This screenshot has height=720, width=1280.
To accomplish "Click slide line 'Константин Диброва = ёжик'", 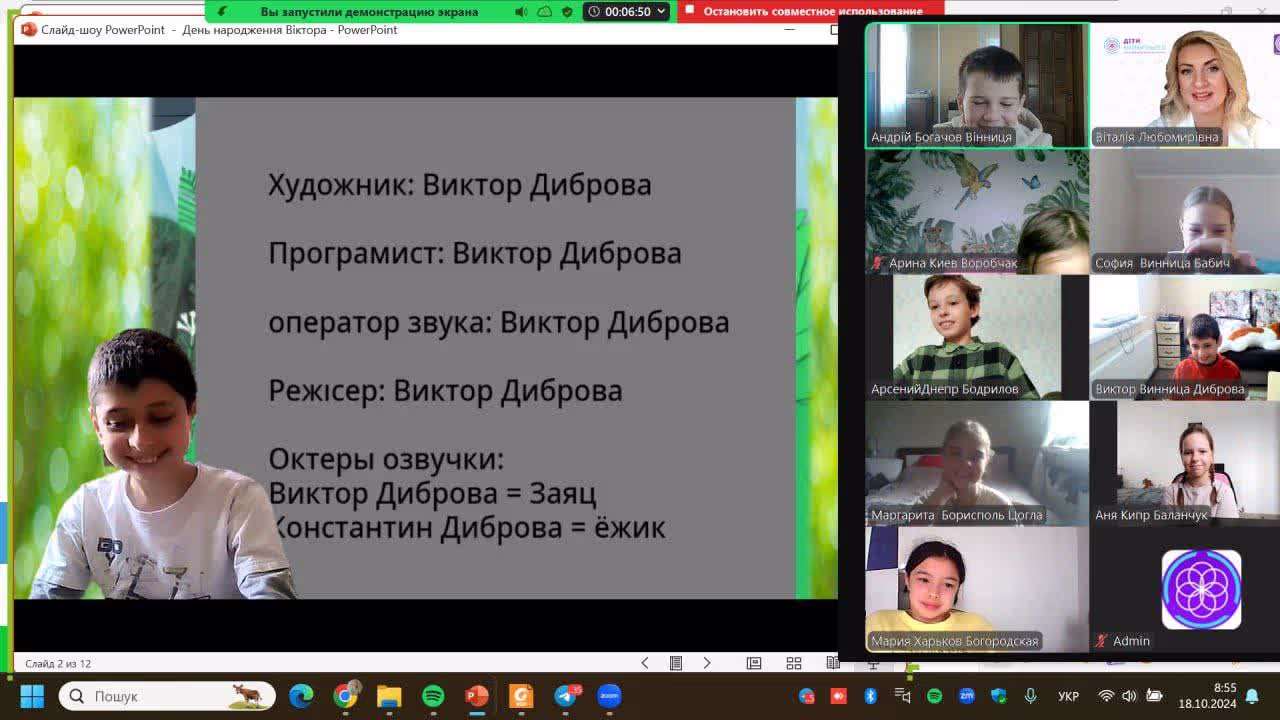I will (x=469, y=527).
